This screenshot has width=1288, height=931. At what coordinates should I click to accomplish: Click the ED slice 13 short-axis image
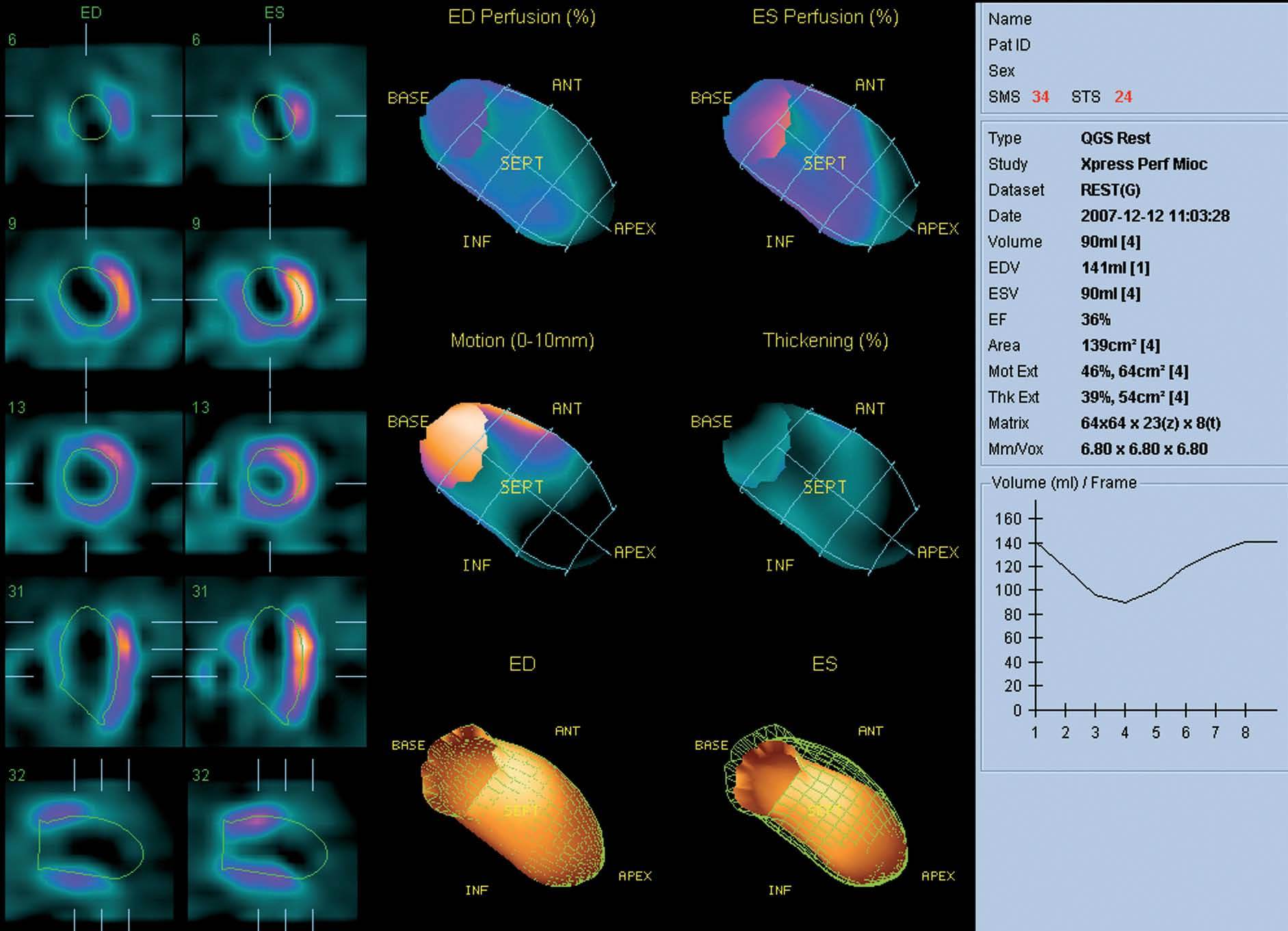93,483
